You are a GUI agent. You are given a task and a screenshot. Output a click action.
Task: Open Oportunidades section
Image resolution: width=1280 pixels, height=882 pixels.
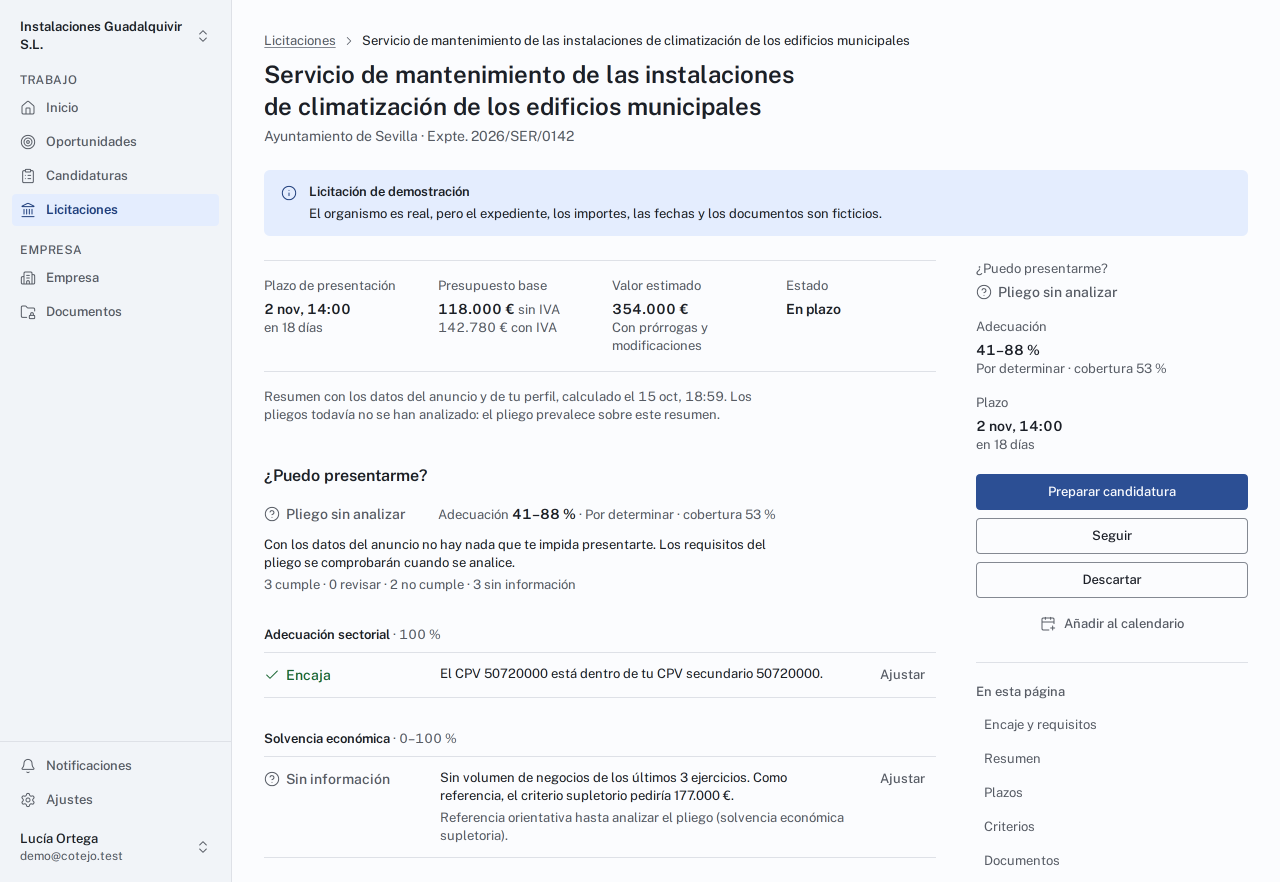pyautogui.click(x=115, y=142)
